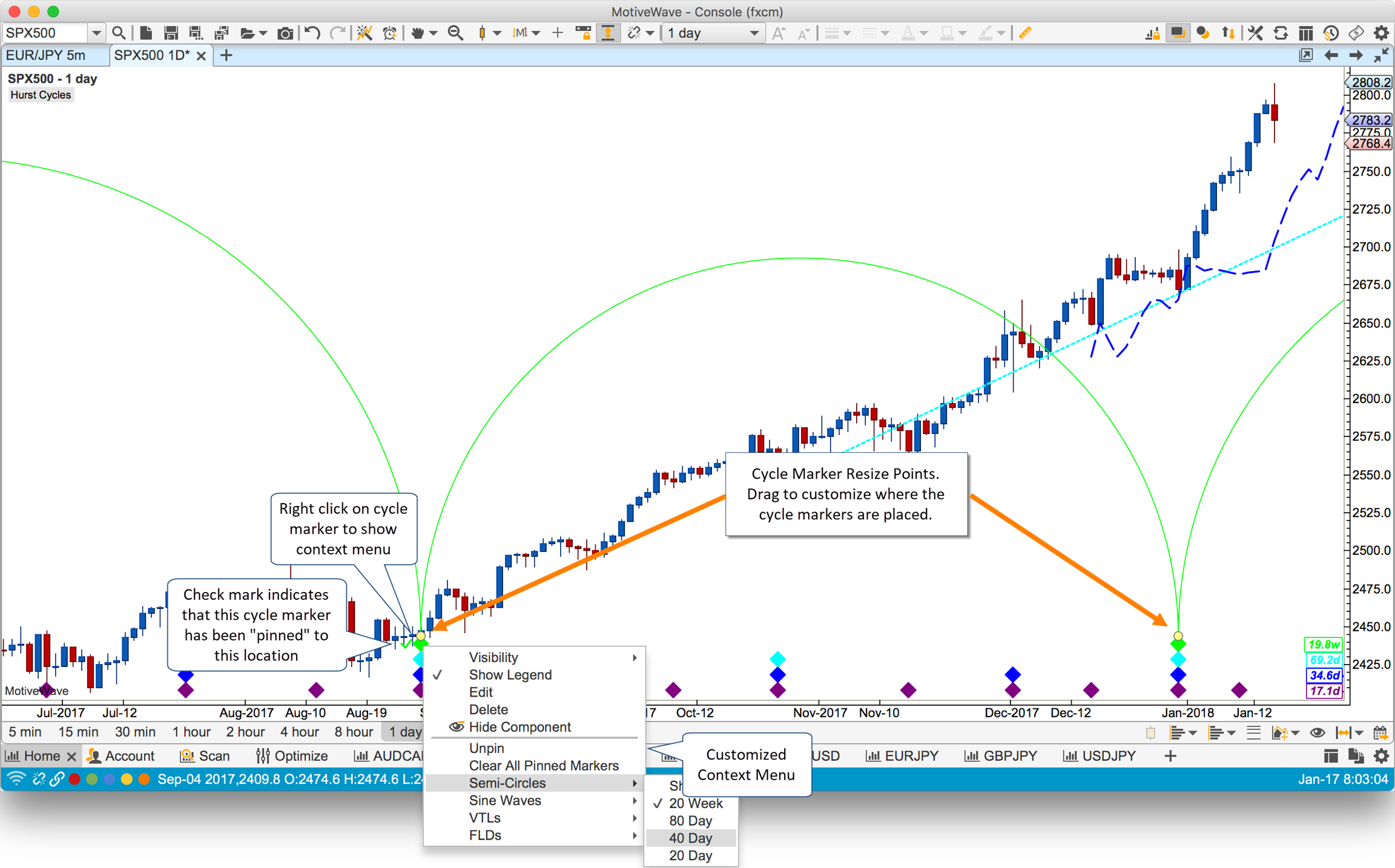Click the undo arrow icon

point(312,33)
